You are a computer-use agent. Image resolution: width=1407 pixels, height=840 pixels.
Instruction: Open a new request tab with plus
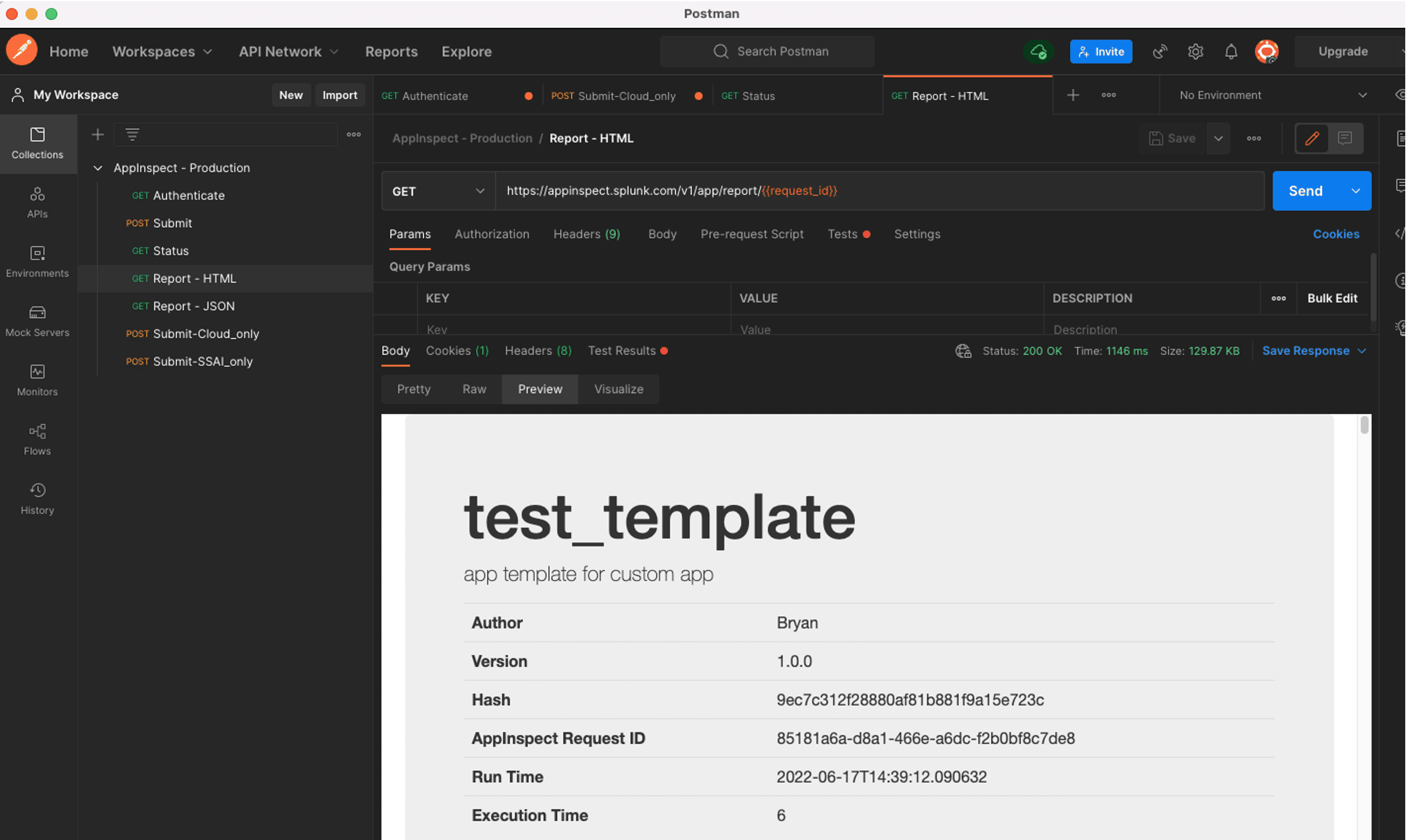1073,95
